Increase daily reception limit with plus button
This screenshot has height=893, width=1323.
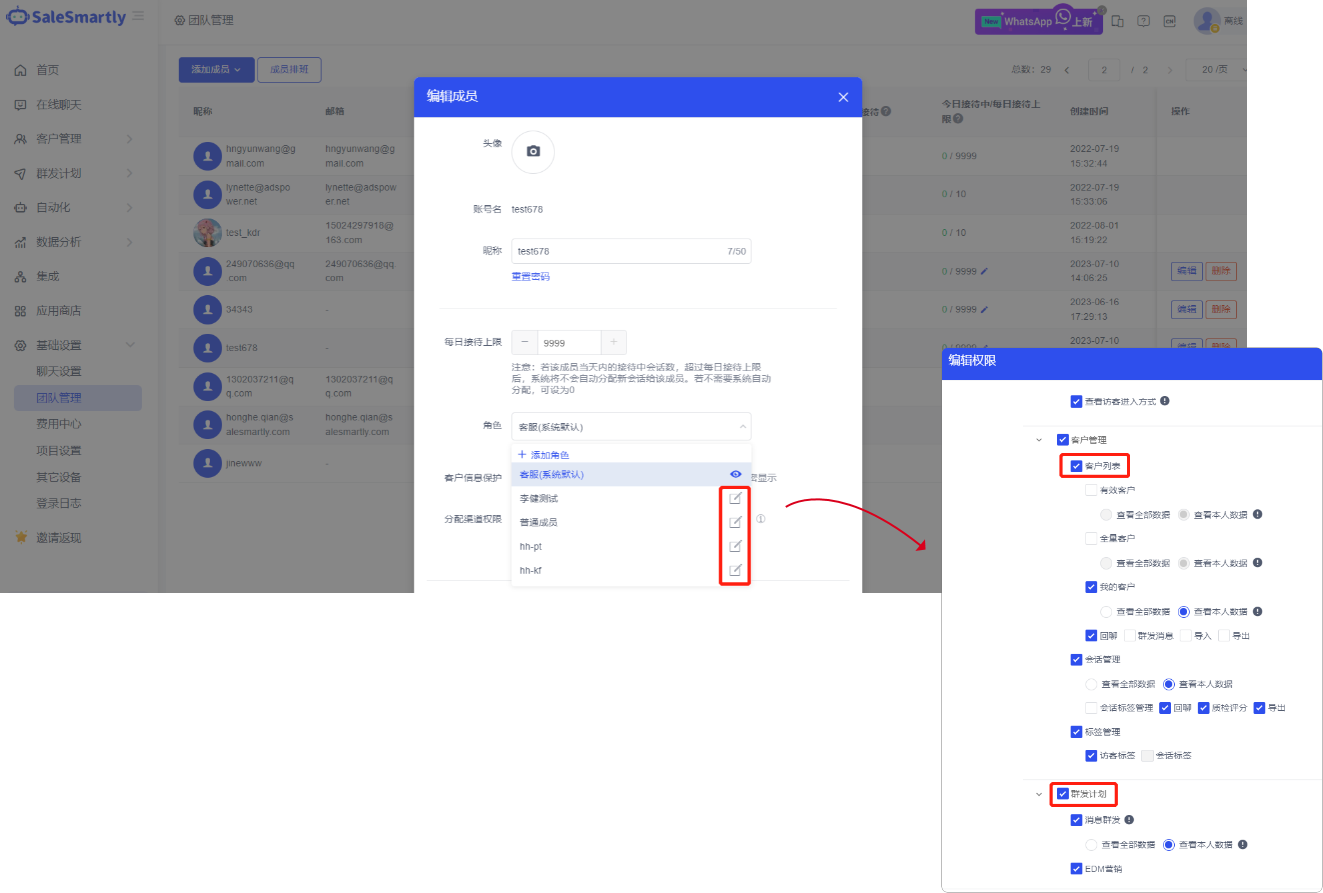614,342
